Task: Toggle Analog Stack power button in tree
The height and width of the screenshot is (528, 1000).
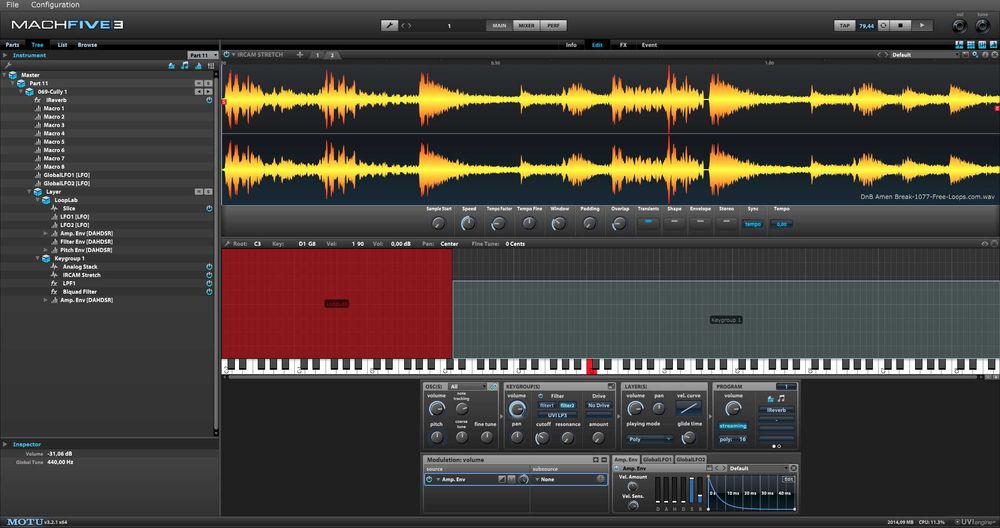Action: point(209,267)
